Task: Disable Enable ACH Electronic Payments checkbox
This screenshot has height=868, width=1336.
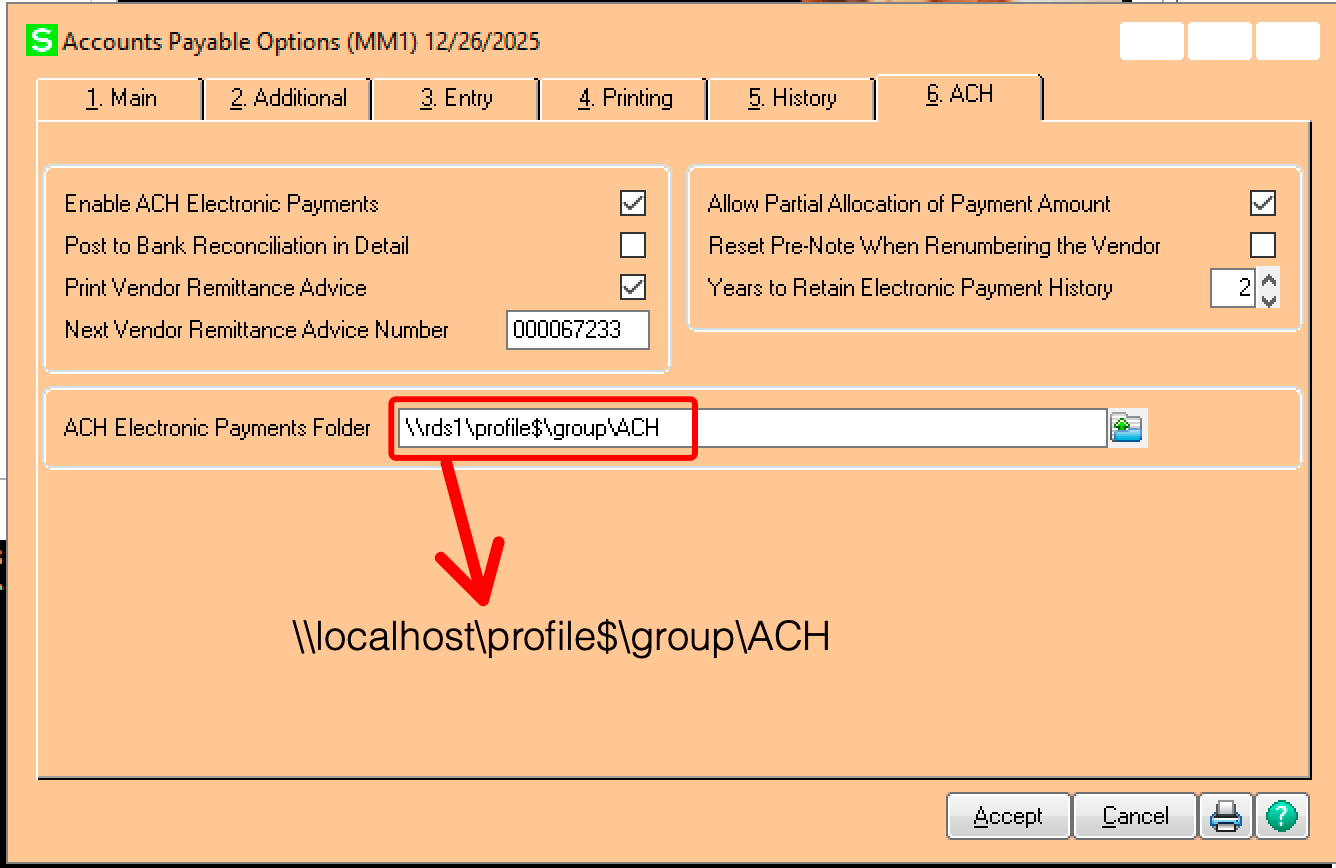Action: (632, 204)
